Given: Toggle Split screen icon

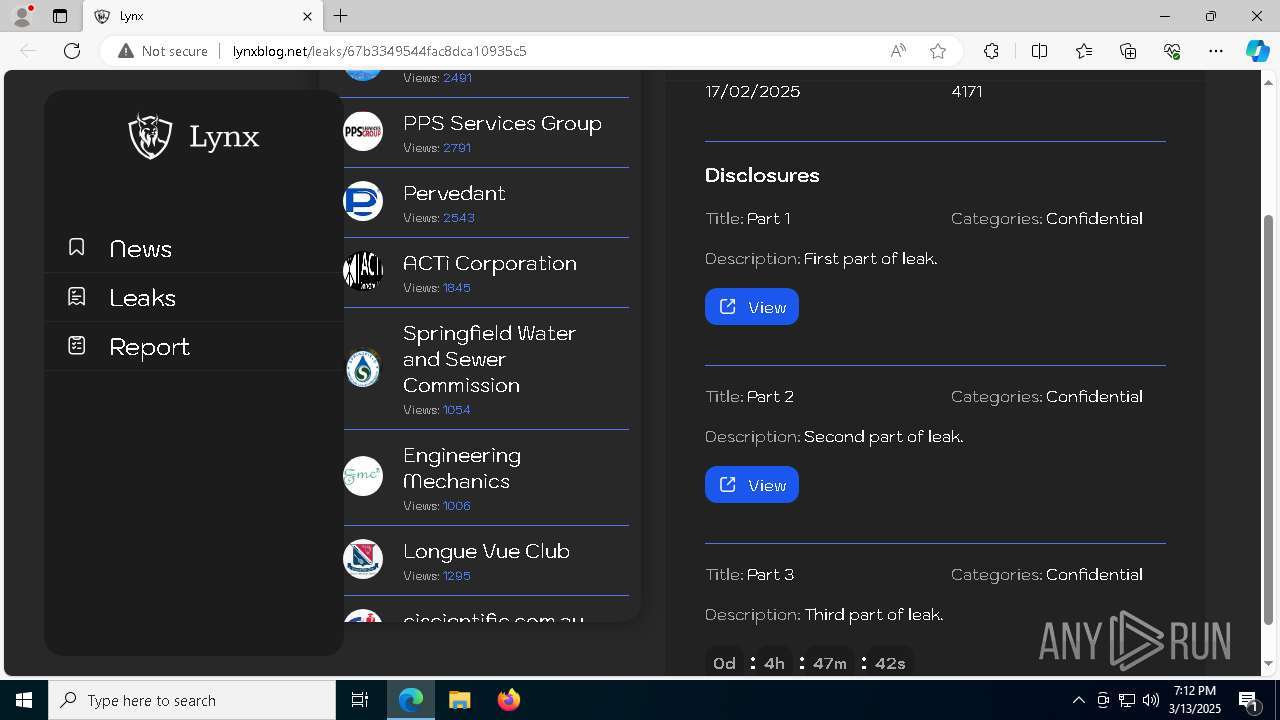Looking at the screenshot, I should click(1039, 51).
